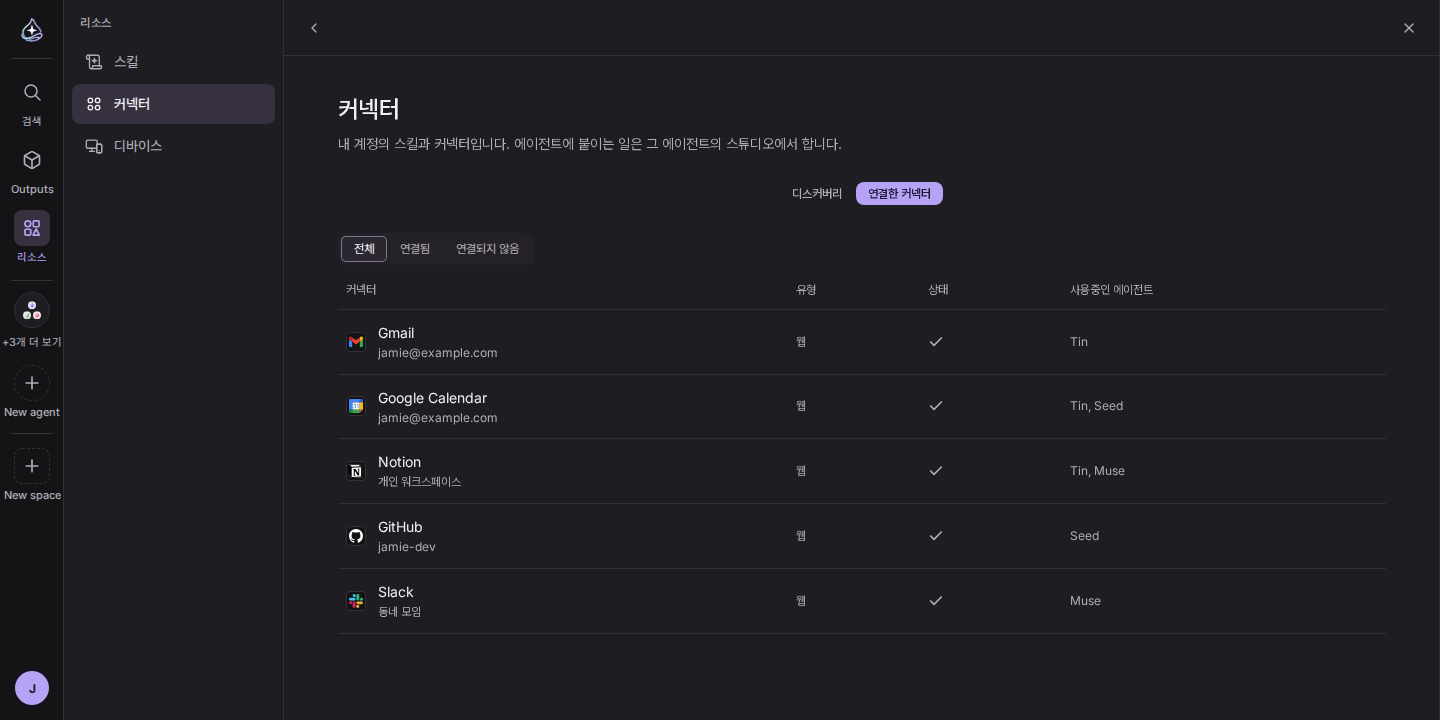
Task: Open 디바이스 in the resources menu
Action: coord(173,146)
